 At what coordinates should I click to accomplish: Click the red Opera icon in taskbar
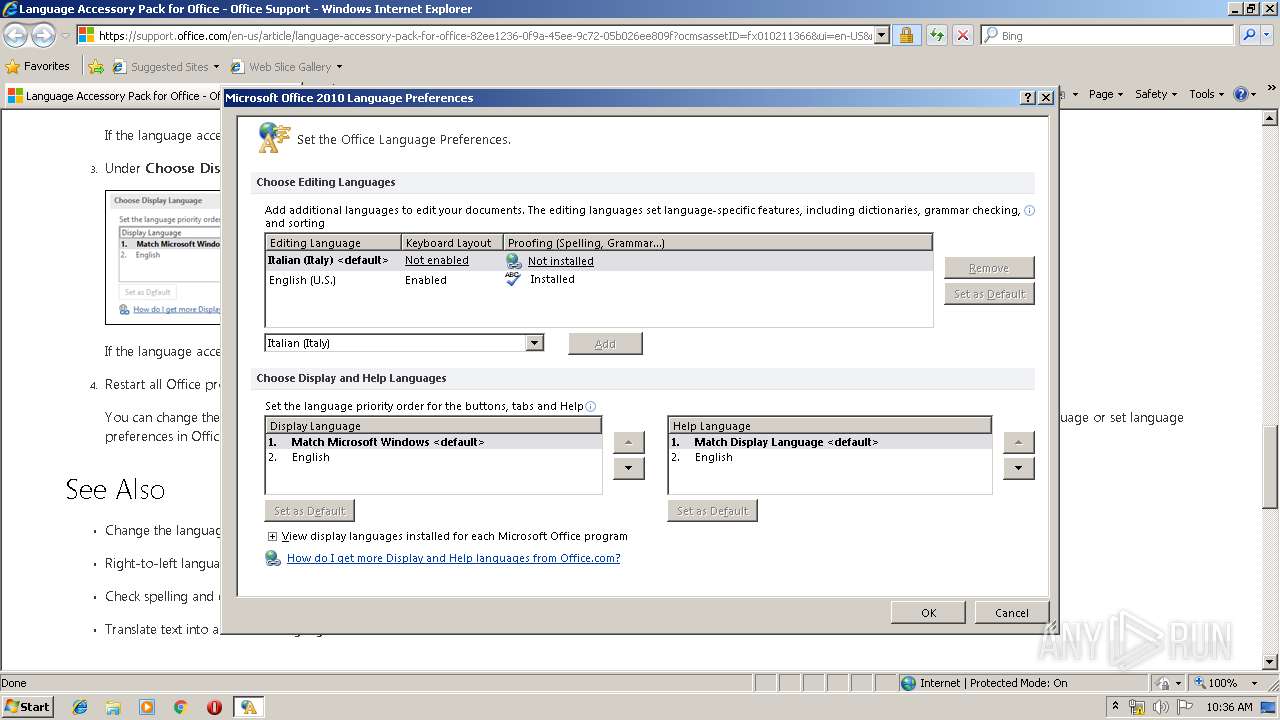pyautogui.click(x=214, y=707)
